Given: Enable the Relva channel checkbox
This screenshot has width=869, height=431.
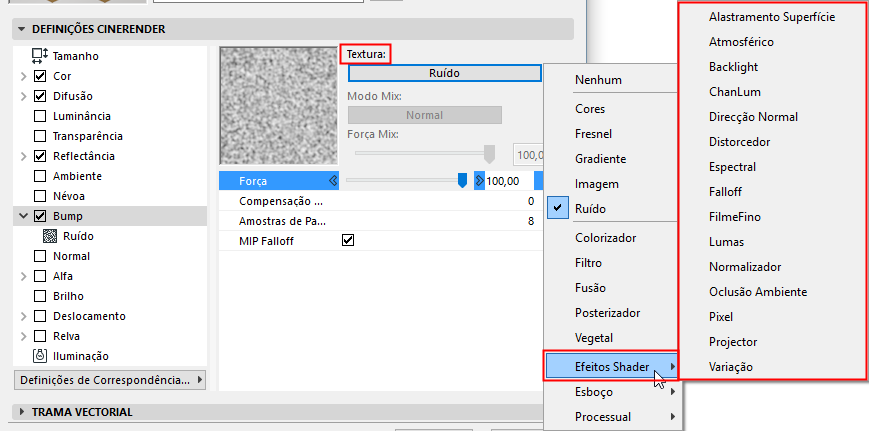Looking at the screenshot, I should [x=40, y=336].
